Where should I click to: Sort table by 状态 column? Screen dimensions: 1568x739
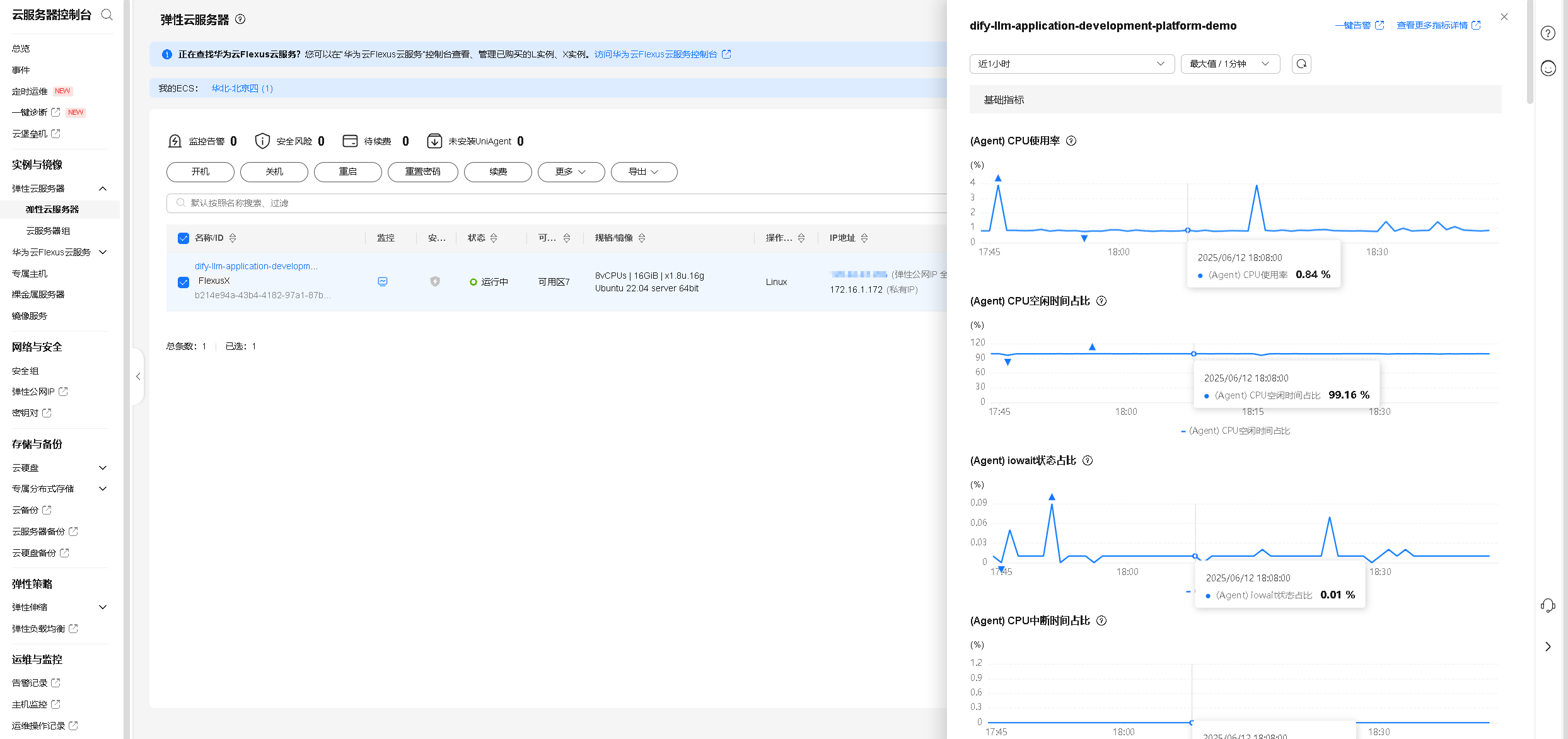[x=494, y=238]
